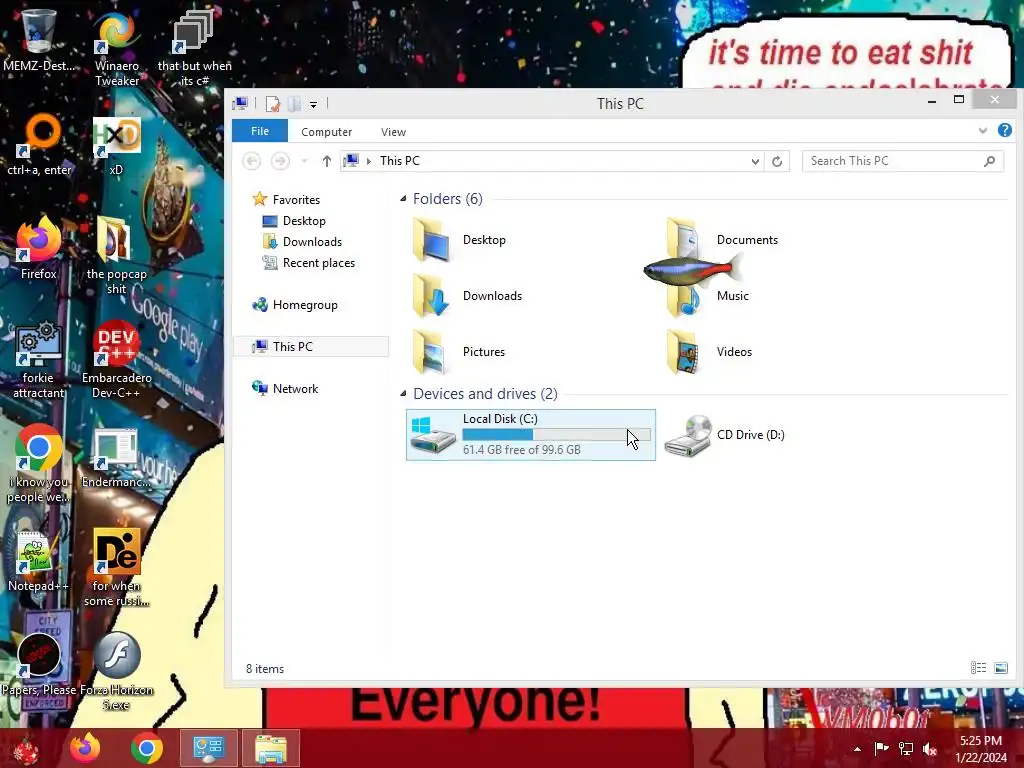This screenshot has height=768, width=1024.
Task: Open Customize Quick Access Toolbar dropdown
Action: 313,104
